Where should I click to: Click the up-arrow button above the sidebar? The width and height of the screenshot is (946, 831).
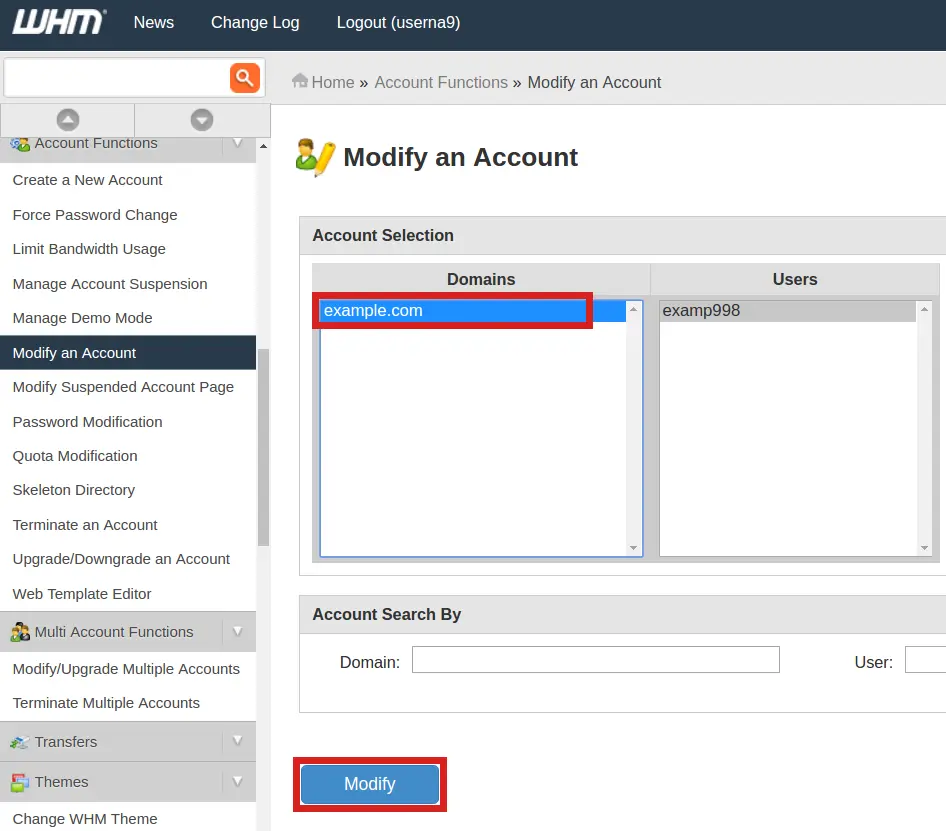pyautogui.click(x=68, y=119)
